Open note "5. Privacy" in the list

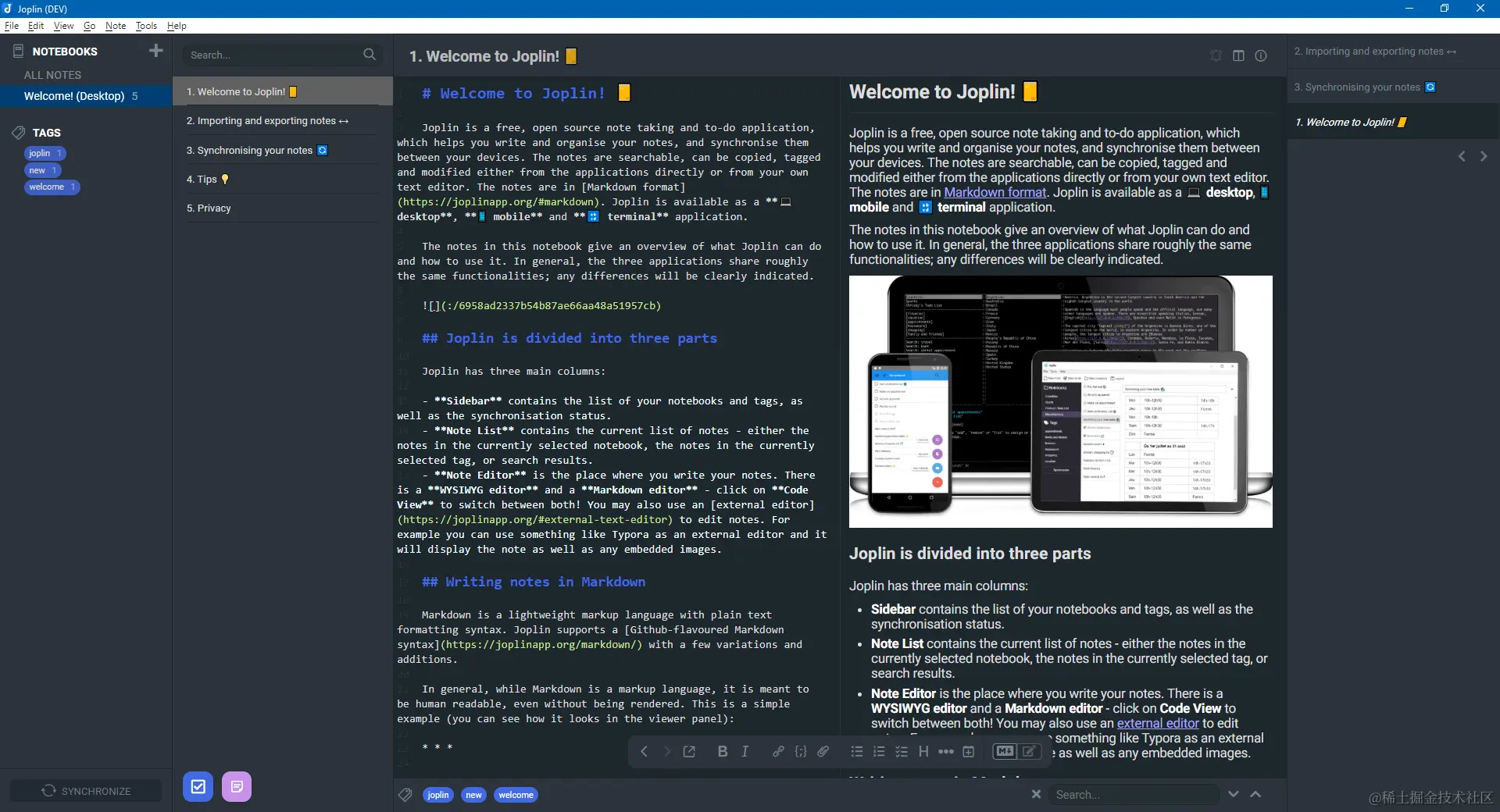tap(282, 208)
